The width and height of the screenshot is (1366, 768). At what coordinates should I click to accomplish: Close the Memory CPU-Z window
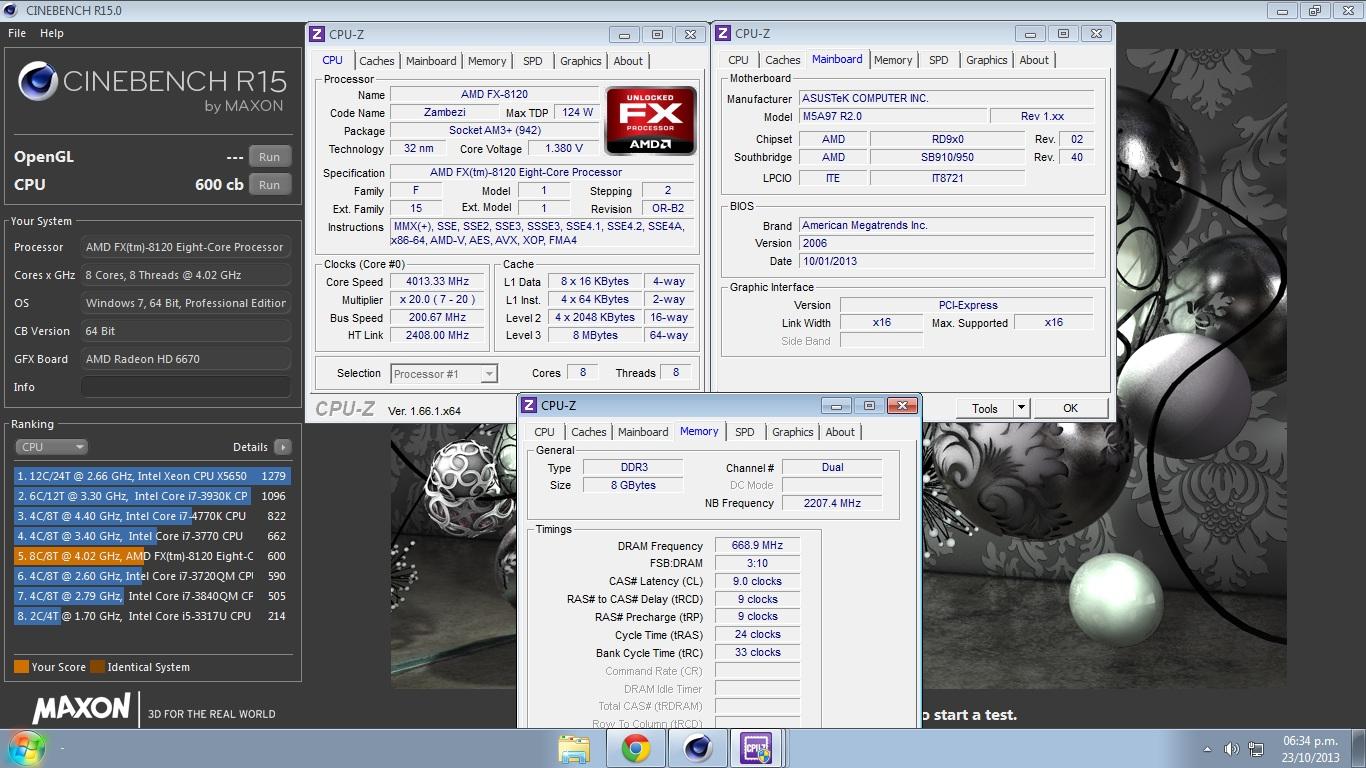[x=902, y=405]
